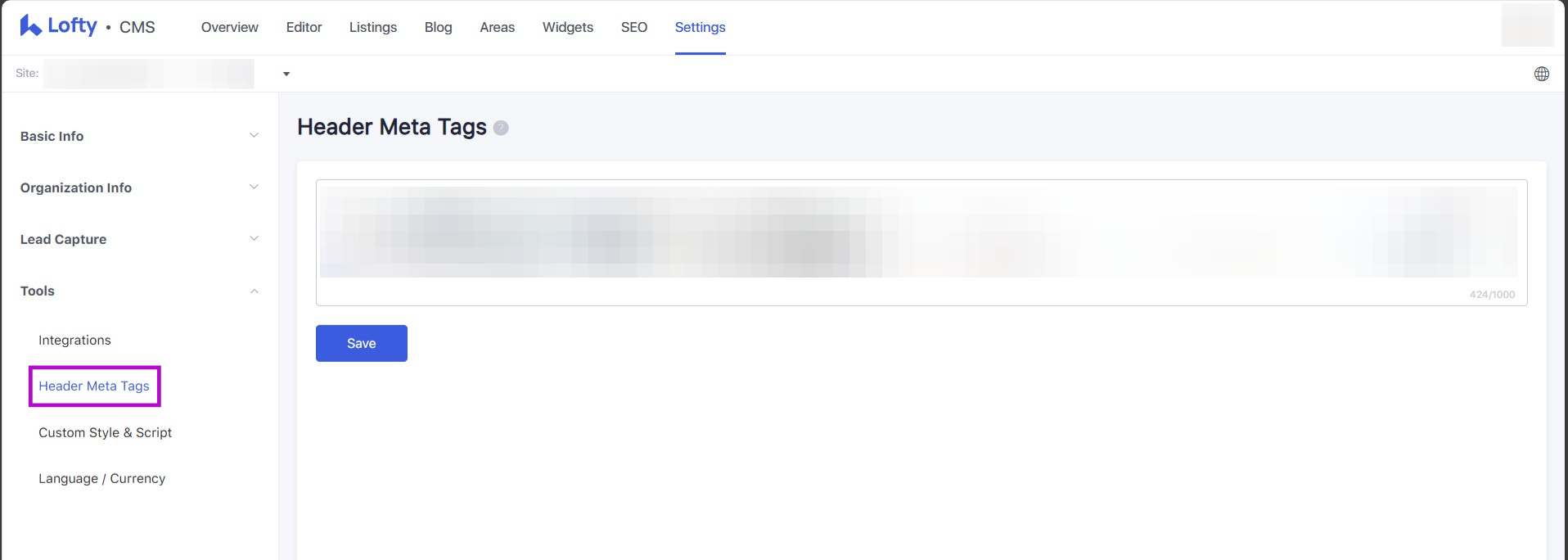Switch to the Editor tab
The width and height of the screenshot is (1568, 560).
coord(304,27)
